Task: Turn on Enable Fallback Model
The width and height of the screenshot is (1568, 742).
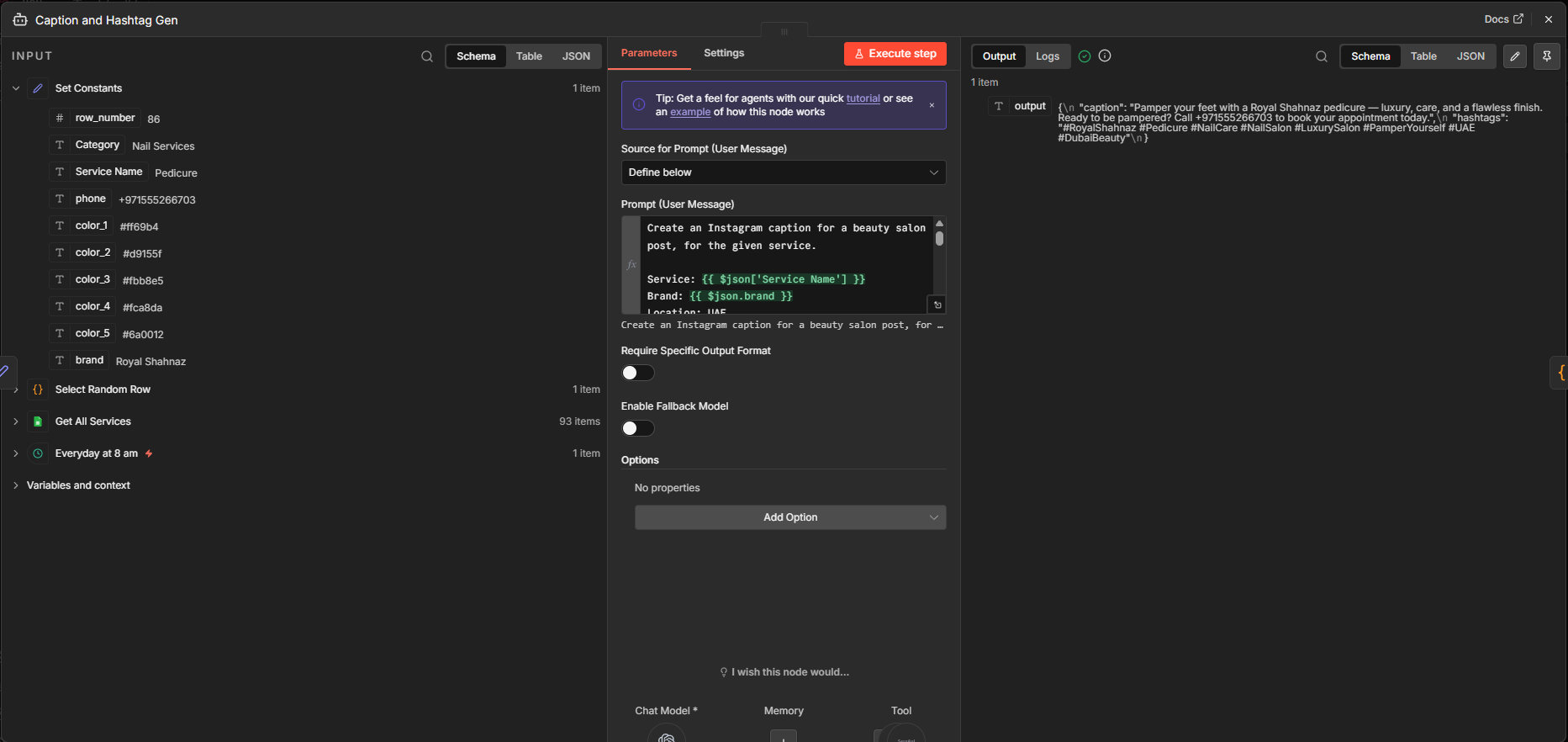Action: [637, 428]
